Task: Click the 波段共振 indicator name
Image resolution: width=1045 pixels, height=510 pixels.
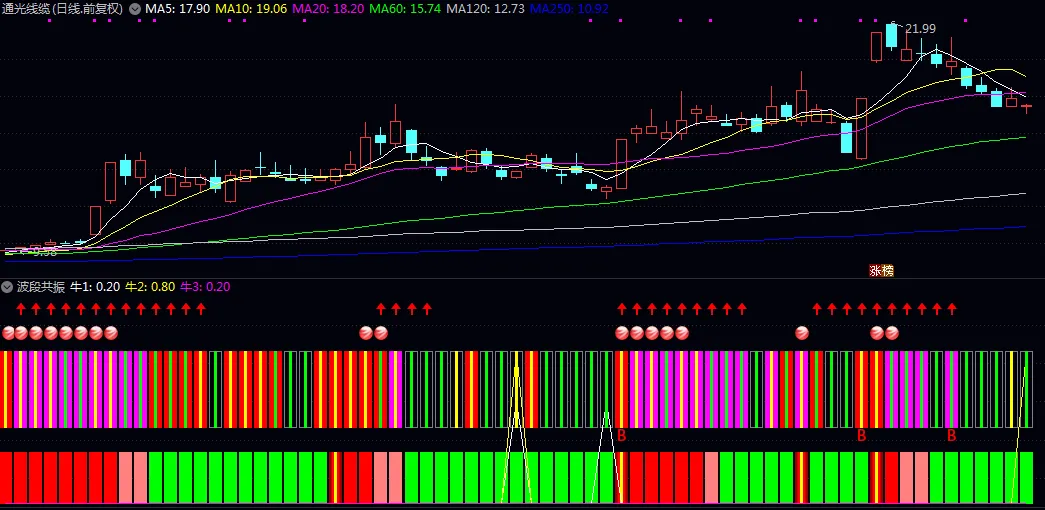Action: tap(41, 287)
